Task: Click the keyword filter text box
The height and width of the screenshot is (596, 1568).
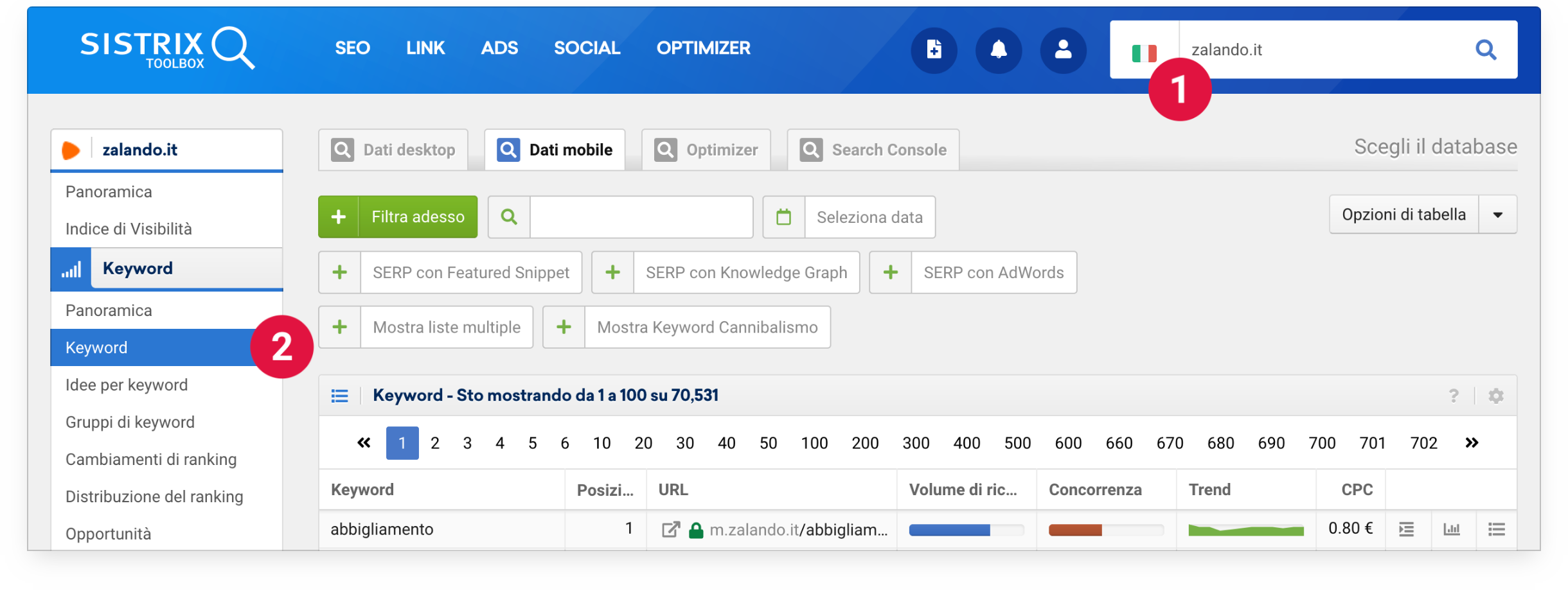Action: (x=641, y=217)
